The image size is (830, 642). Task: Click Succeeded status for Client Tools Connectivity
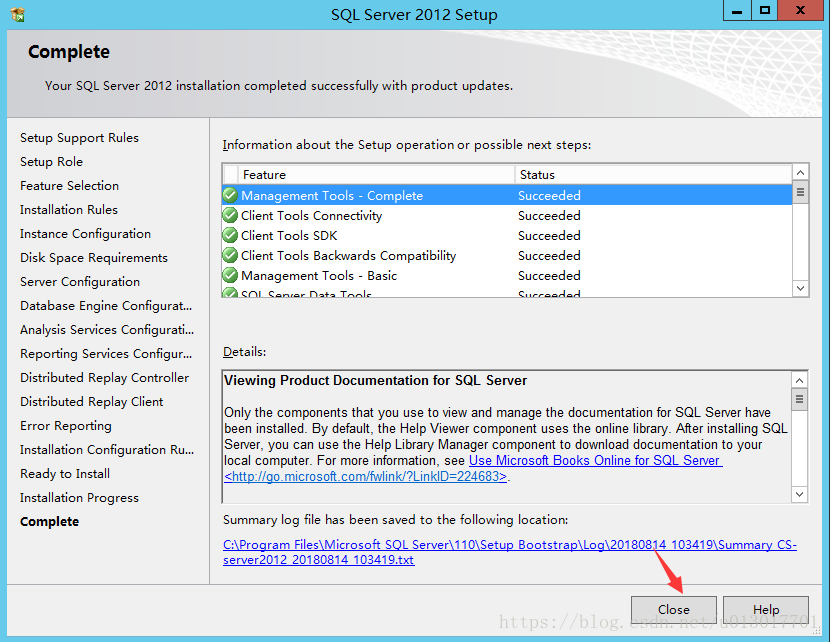tap(549, 215)
